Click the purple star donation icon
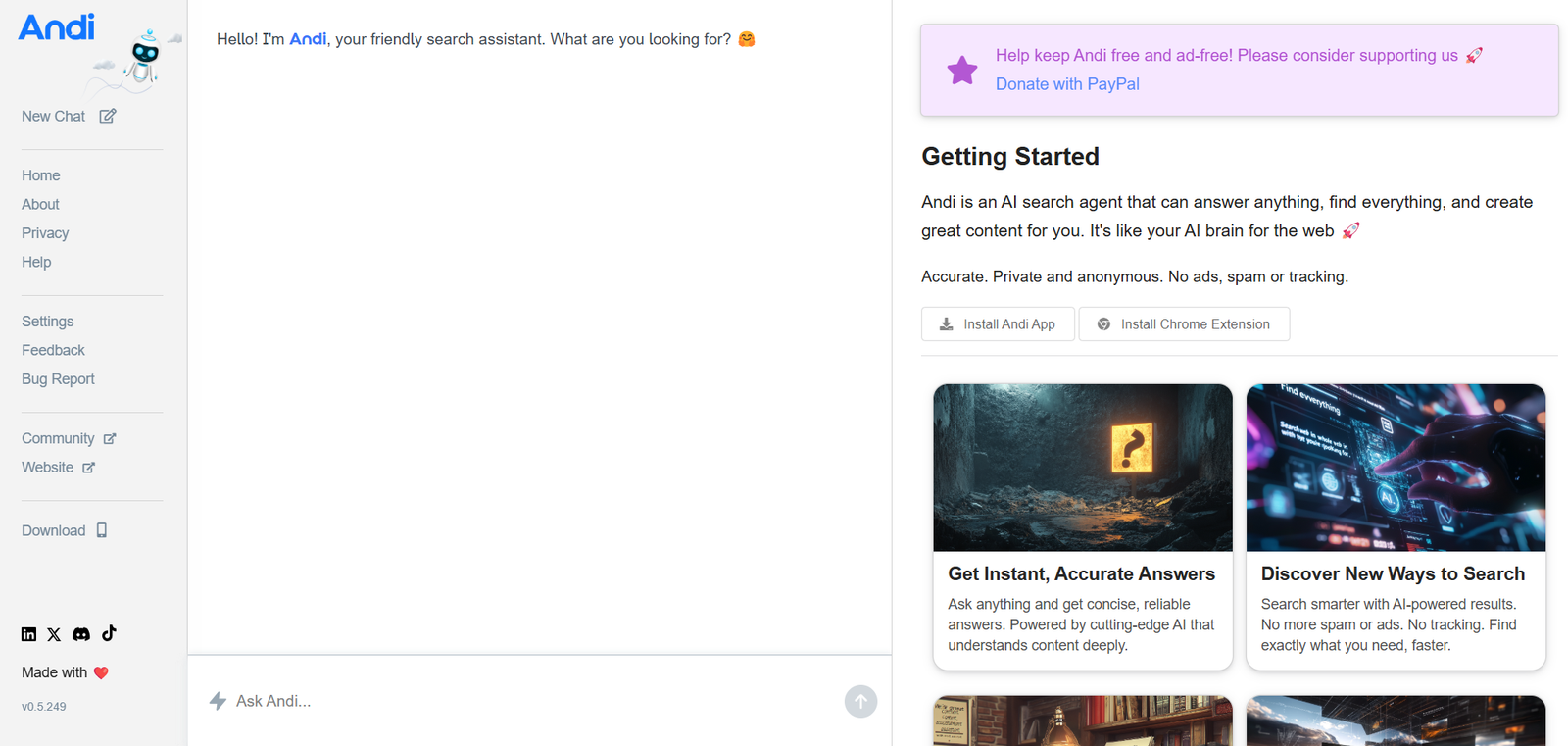 pos(961,71)
